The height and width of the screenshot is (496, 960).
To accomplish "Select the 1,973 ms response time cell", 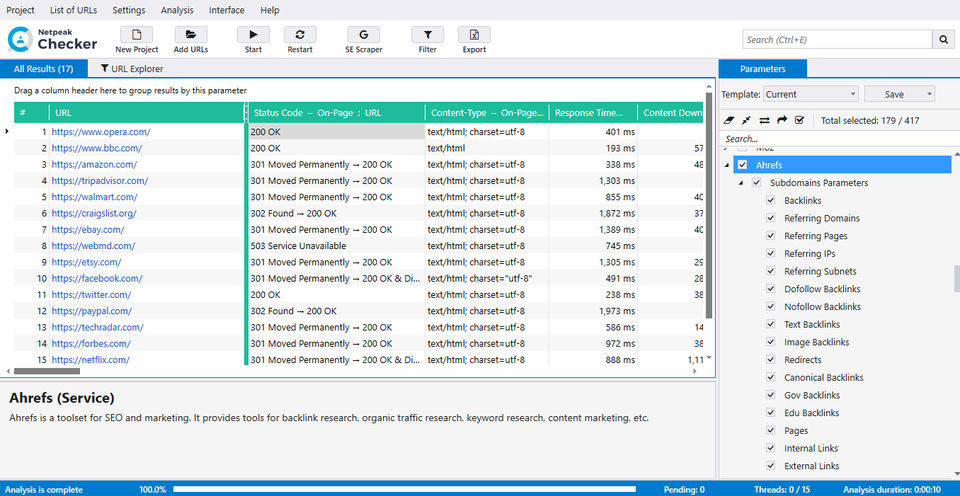I will (x=593, y=311).
